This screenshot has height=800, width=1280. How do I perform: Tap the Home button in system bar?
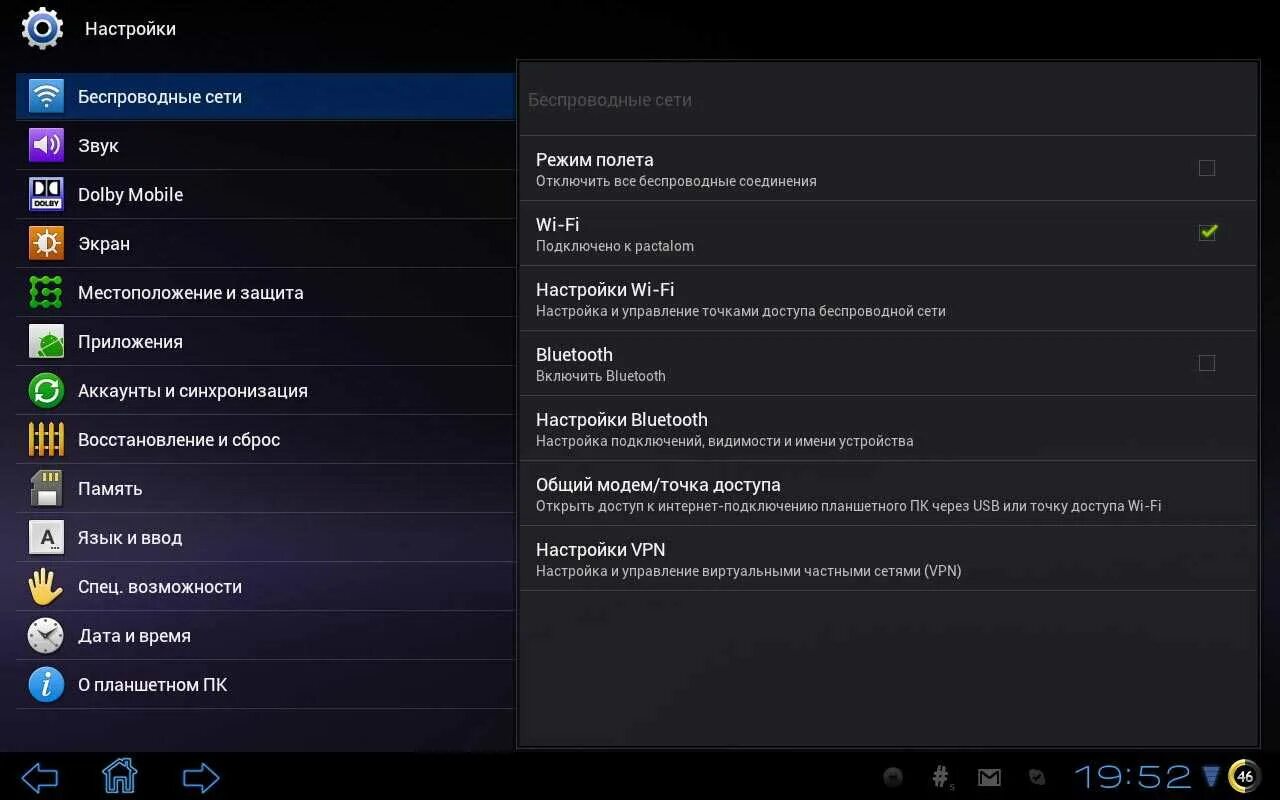coord(119,776)
